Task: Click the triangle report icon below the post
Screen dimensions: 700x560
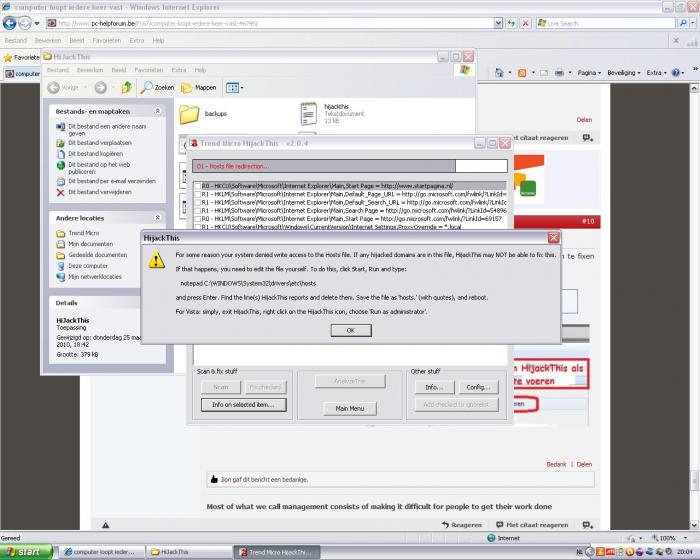Action: click(x=105, y=525)
